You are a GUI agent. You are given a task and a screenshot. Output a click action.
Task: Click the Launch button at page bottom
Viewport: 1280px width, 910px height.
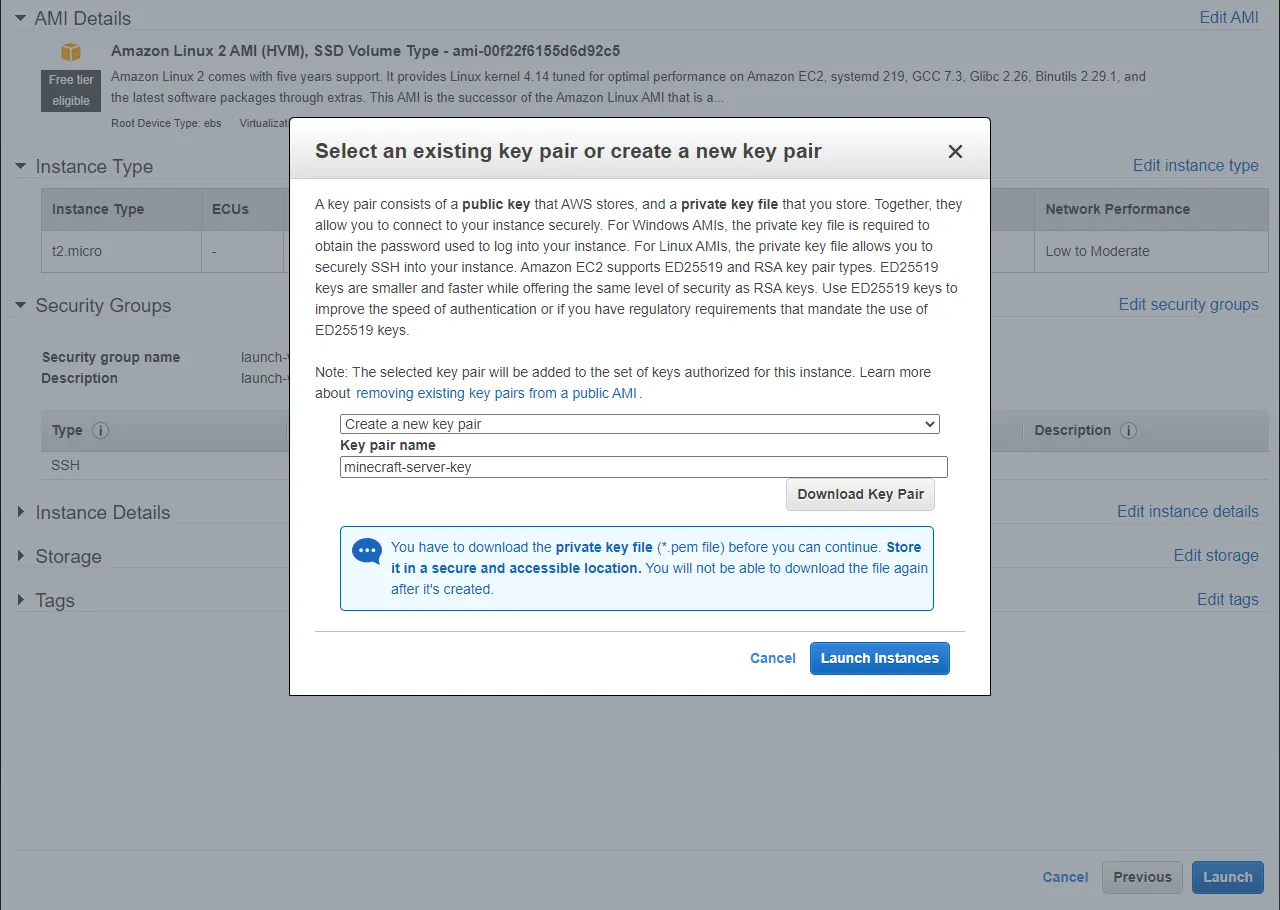(1228, 877)
